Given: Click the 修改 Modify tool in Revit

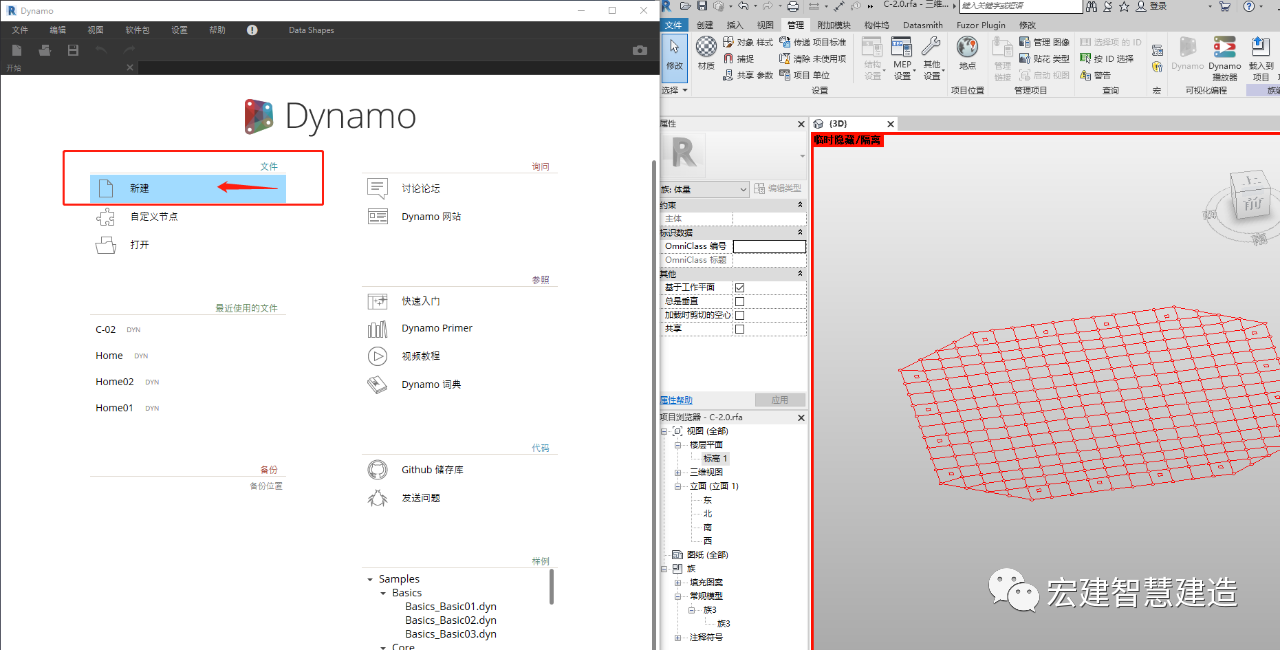Looking at the screenshot, I should tap(675, 56).
